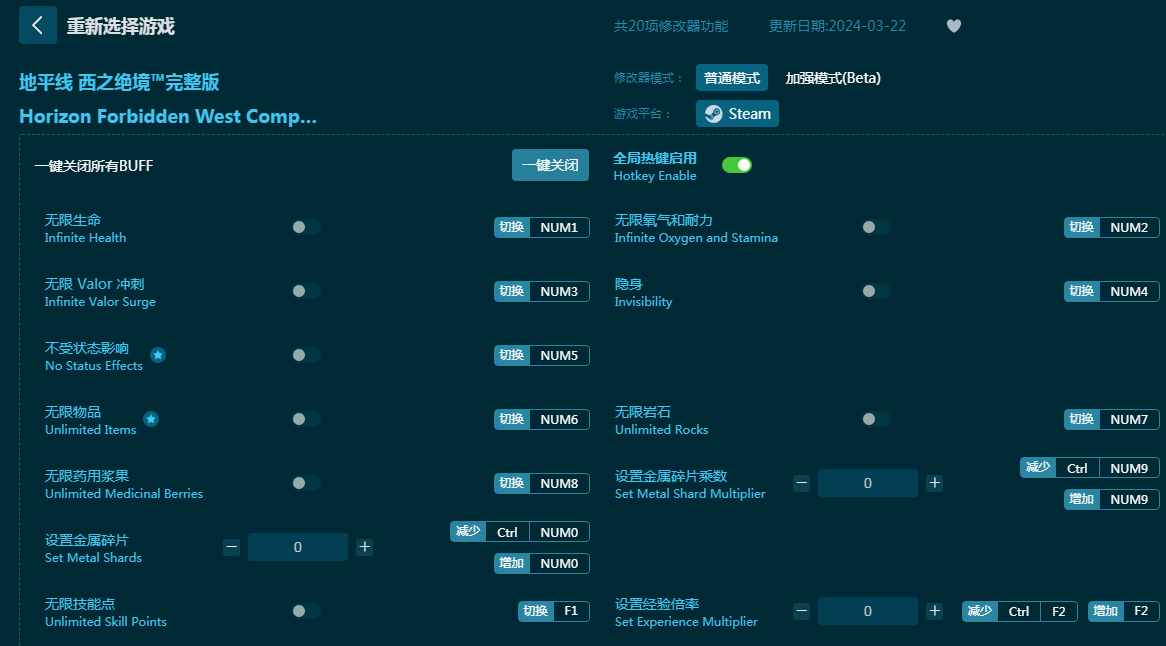The image size is (1166, 646).
Task: Click NUM7 hotkey for Unlimited Rocks
Action: [1112, 419]
